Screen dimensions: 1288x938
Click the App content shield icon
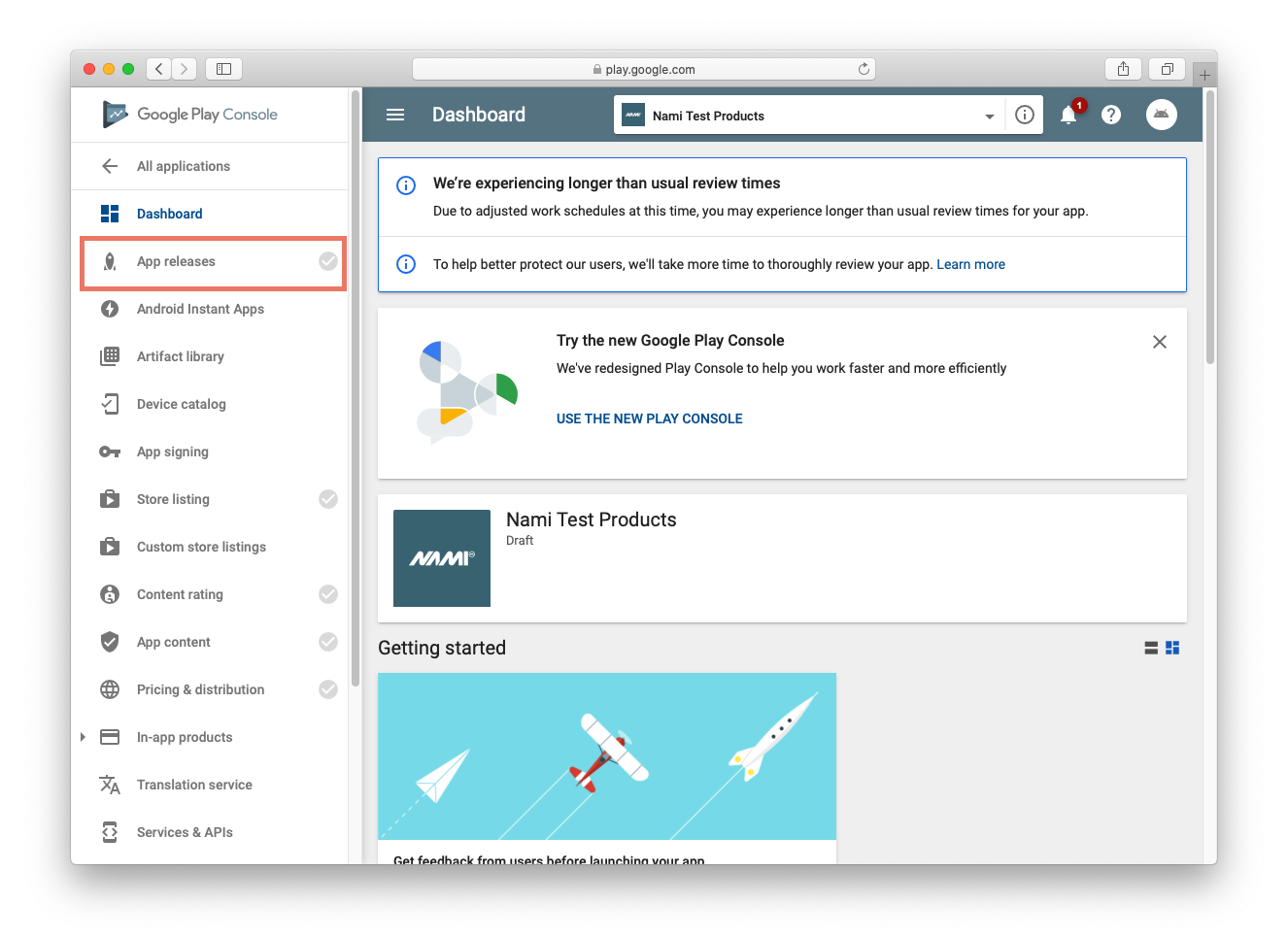pyautogui.click(x=110, y=642)
